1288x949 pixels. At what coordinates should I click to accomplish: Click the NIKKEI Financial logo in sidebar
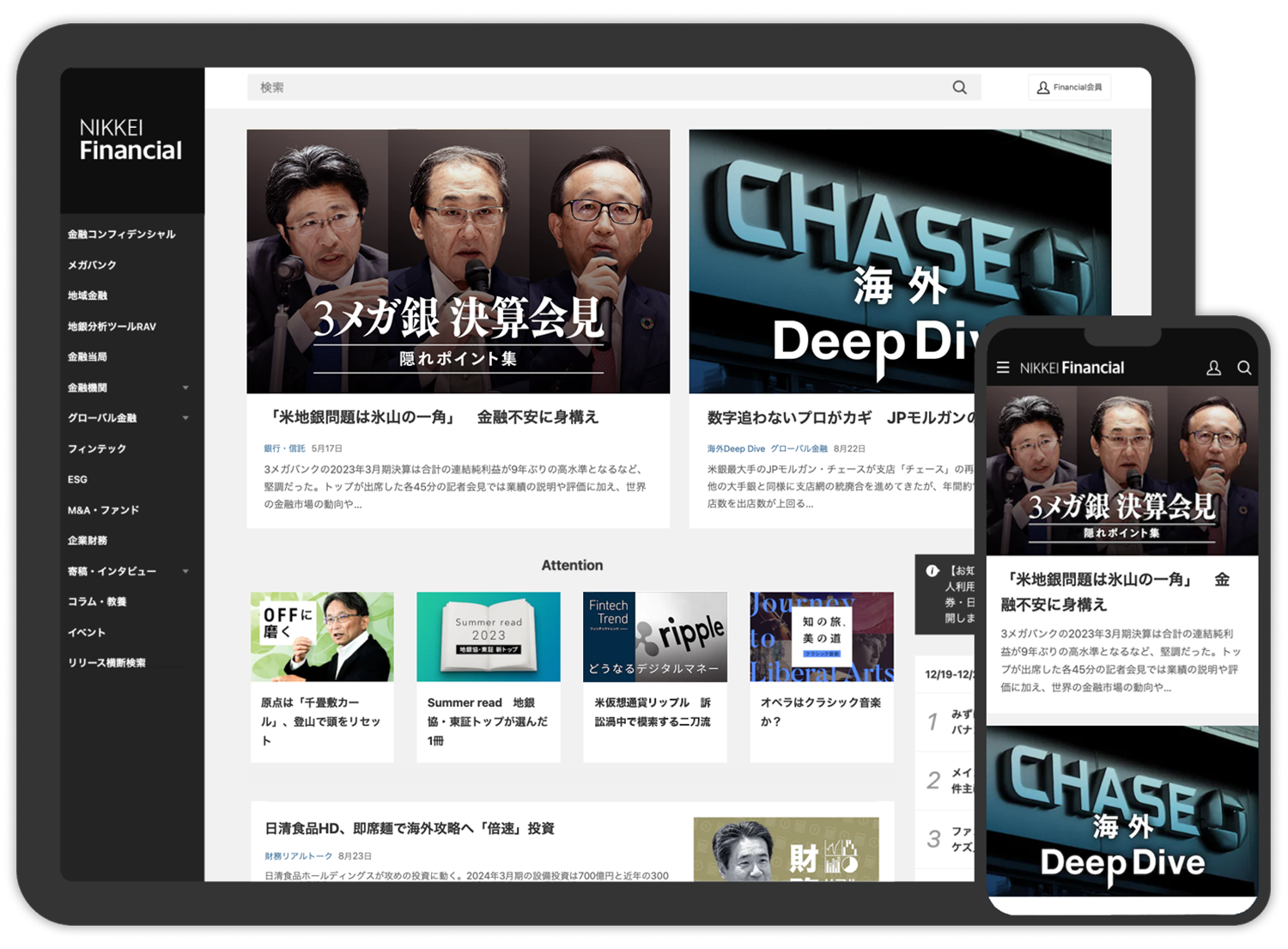click(x=131, y=140)
